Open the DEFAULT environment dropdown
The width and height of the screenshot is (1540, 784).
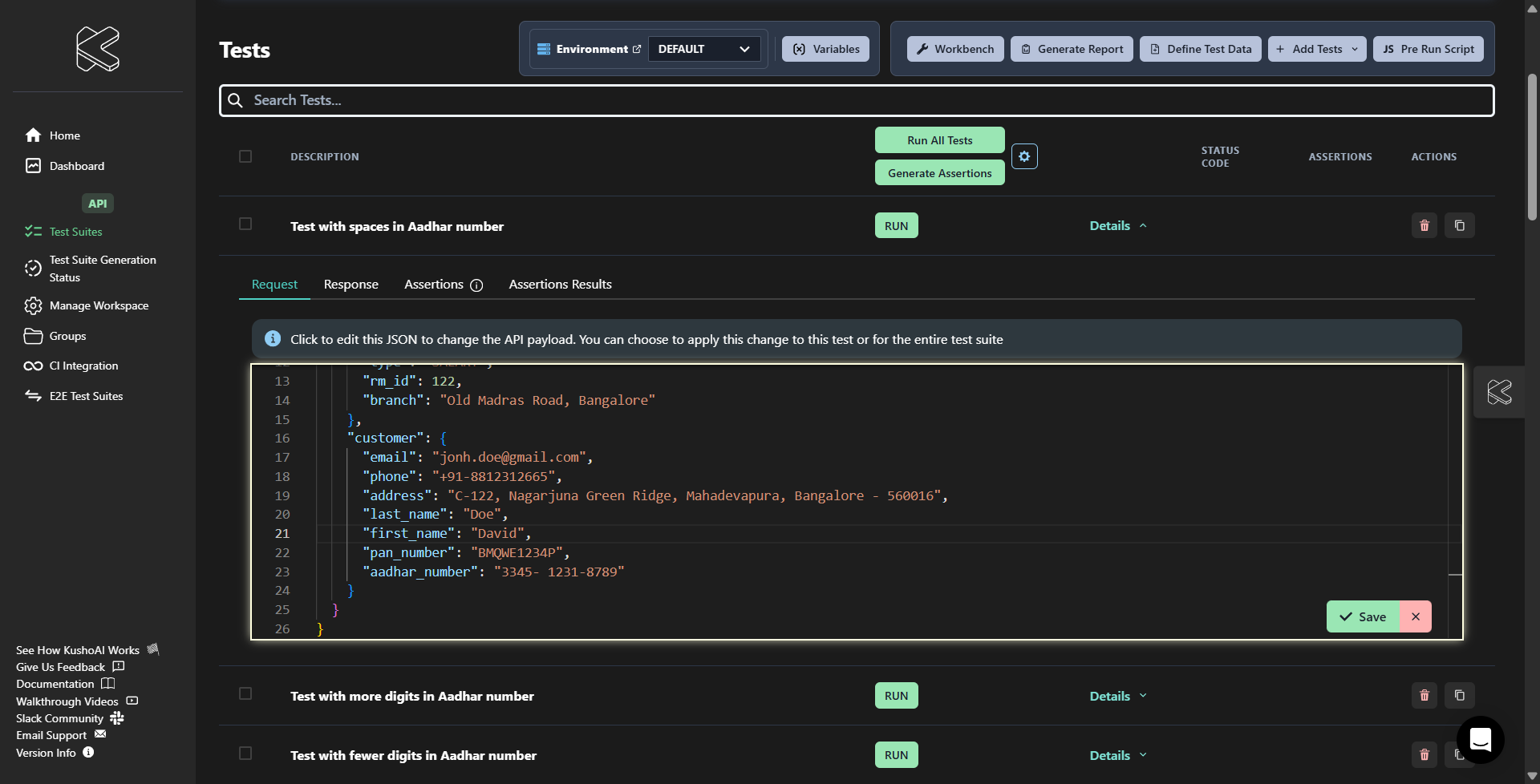pyautogui.click(x=703, y=49)
